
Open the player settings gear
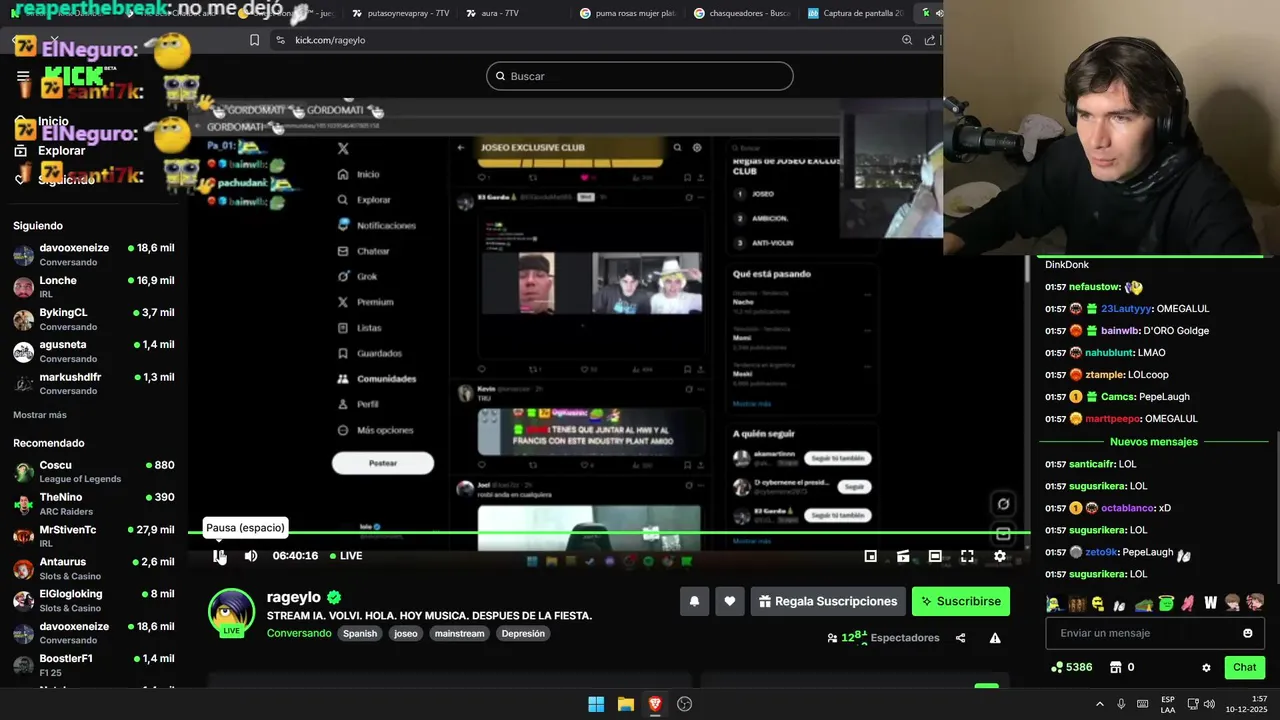999,556
